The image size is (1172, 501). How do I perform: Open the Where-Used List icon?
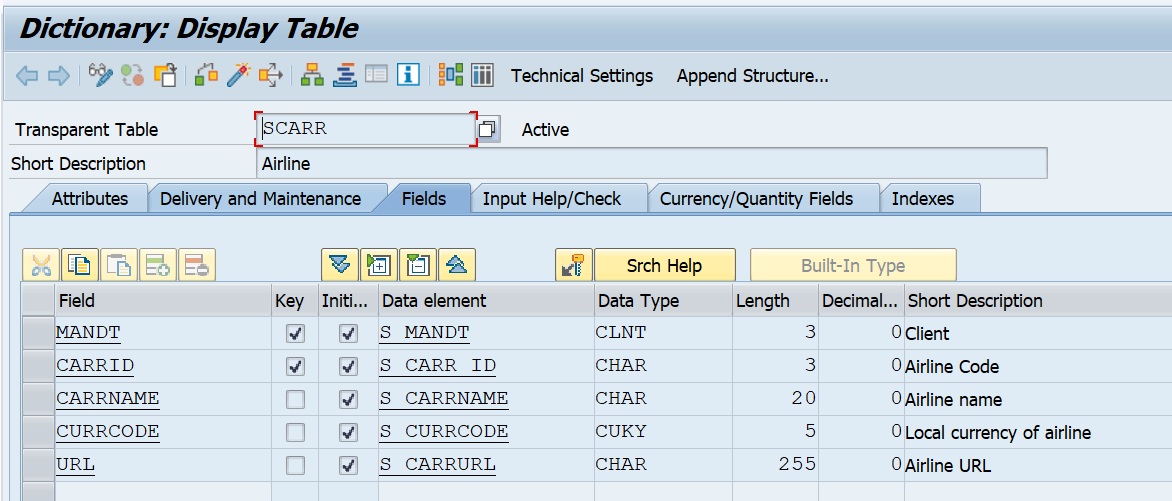pos(271,75)
